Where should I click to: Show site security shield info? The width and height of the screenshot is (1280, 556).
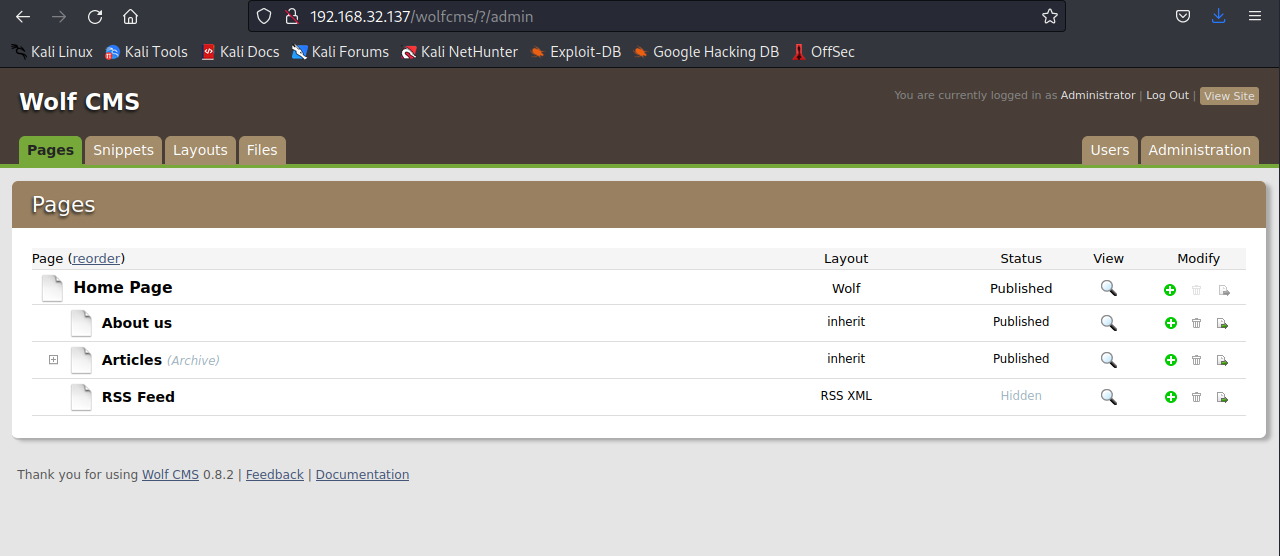pos(264,16)
